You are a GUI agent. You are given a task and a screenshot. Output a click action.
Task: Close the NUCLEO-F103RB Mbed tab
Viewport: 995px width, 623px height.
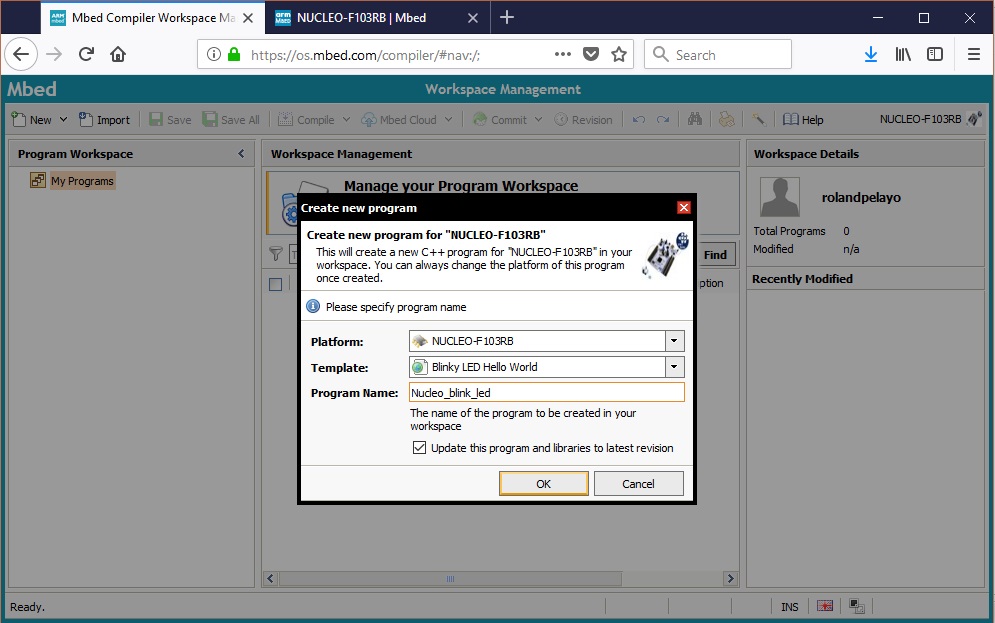[x=473, y=18]
